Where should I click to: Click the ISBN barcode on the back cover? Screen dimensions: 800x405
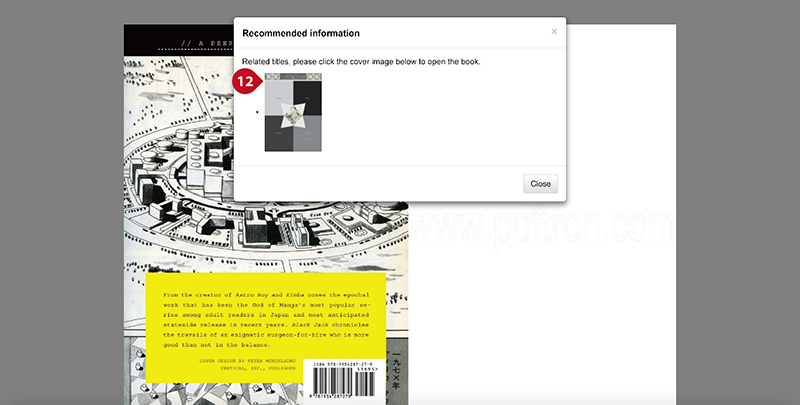pos(344,380)
